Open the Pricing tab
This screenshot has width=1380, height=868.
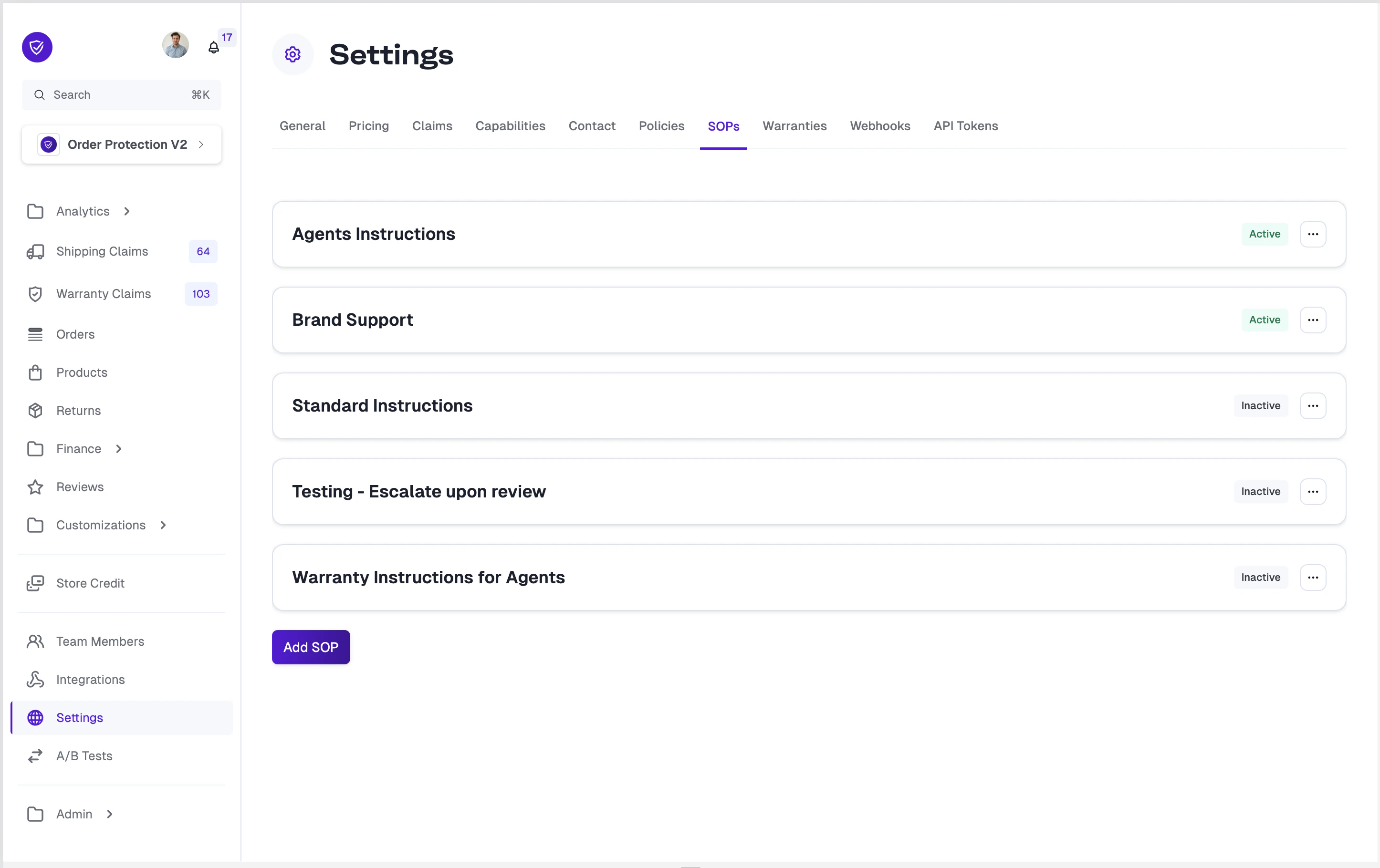coord(368,126)
